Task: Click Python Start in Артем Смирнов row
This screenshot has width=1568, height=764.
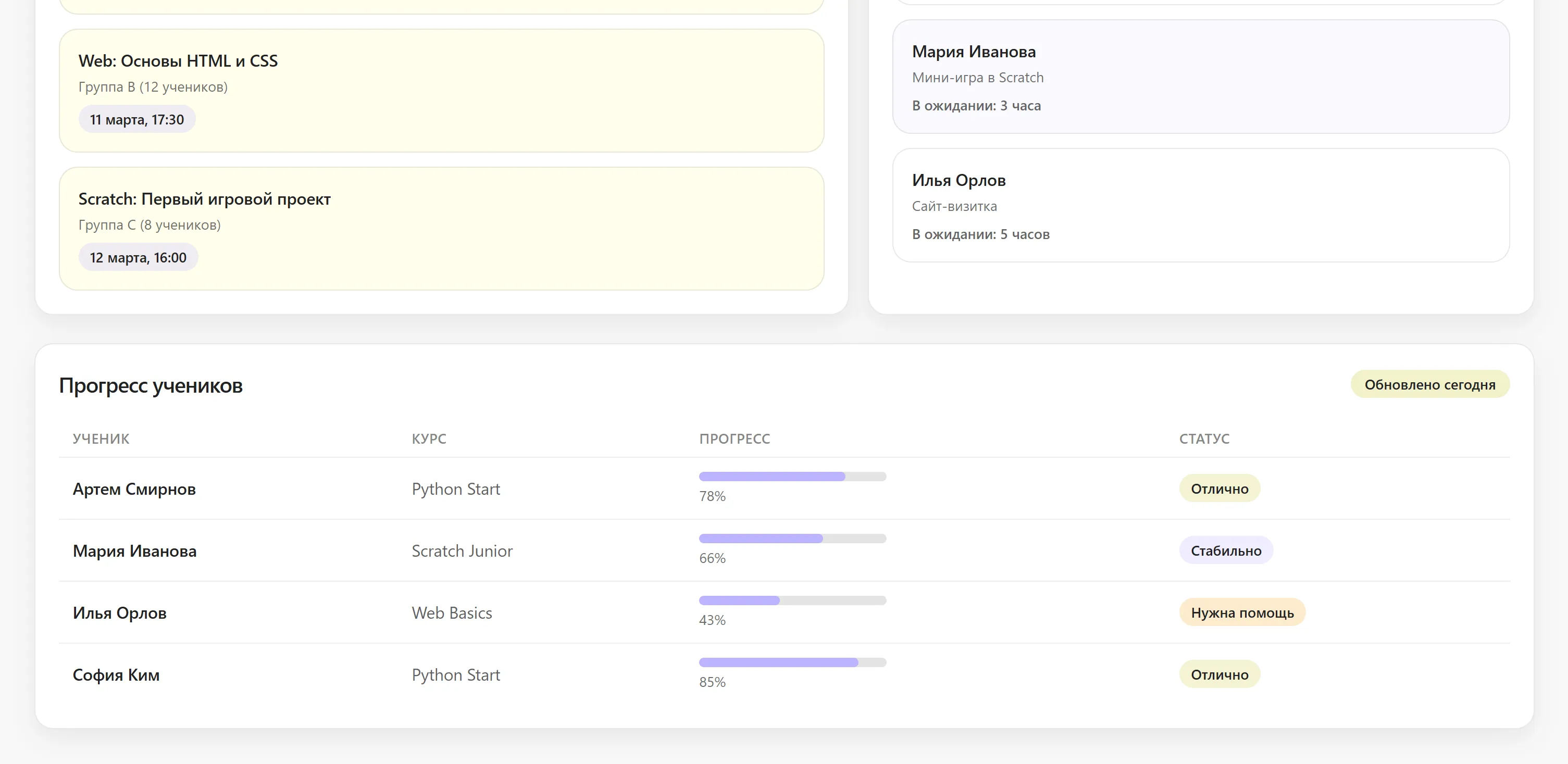Action: [x=456, y=489]
